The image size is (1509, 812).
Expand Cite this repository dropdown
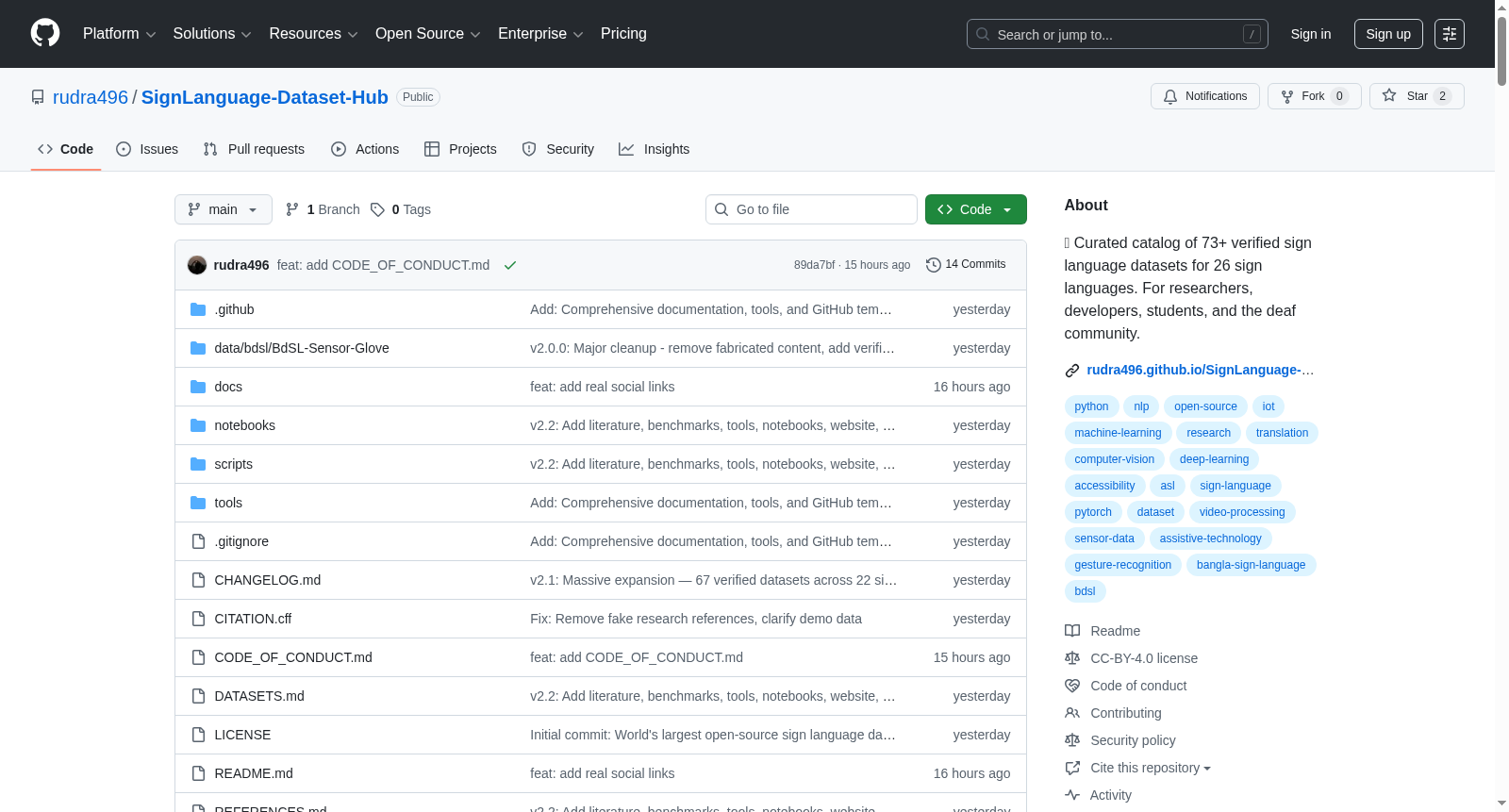click(x=1151, y=768)
